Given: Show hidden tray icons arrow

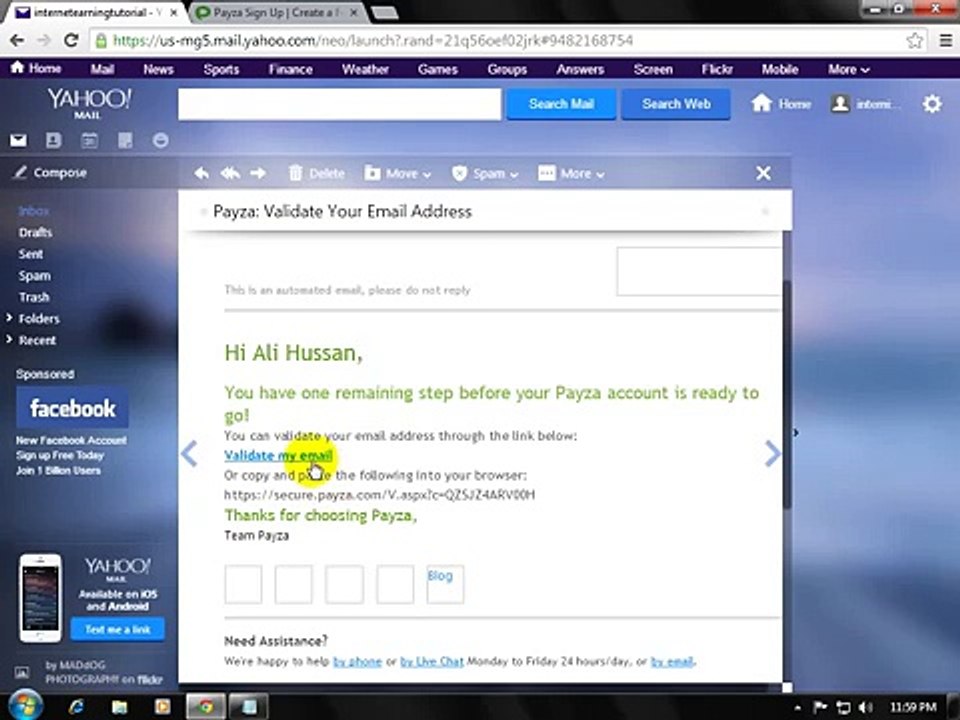Looking at the screenshot, I should tap(798, 708).
